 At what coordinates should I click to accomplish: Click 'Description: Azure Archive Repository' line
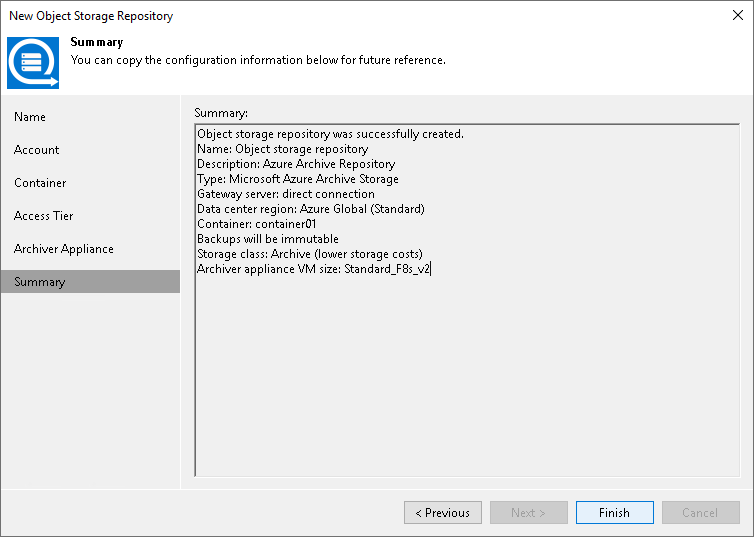click(x=296, y=164)
